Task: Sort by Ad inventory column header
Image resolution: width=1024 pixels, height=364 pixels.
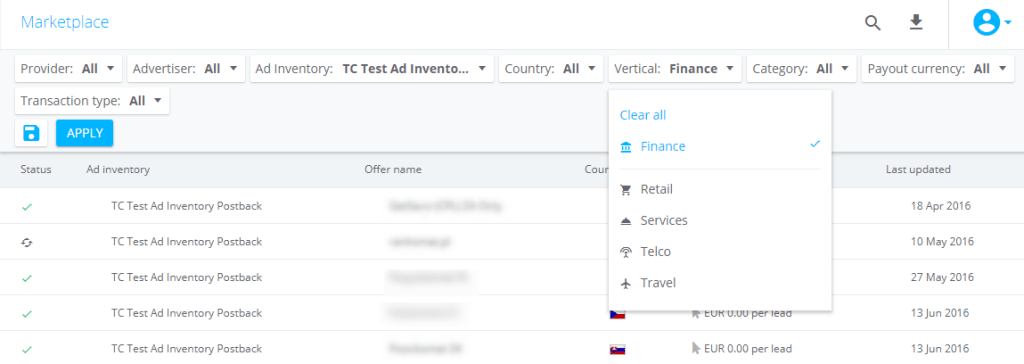Action: (118, 169)
